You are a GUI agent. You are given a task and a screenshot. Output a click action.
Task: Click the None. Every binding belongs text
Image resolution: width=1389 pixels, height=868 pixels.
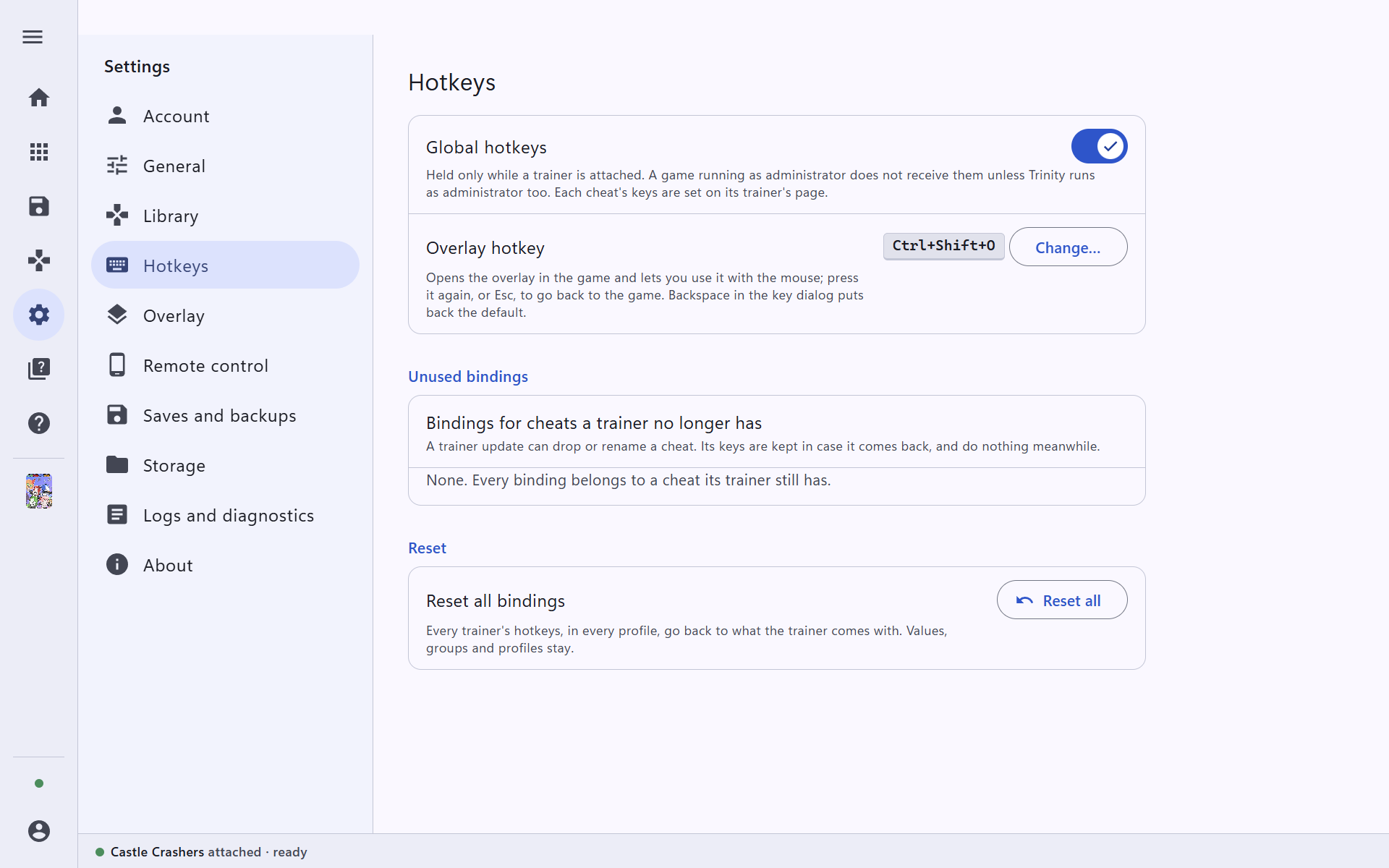(628, 480)
